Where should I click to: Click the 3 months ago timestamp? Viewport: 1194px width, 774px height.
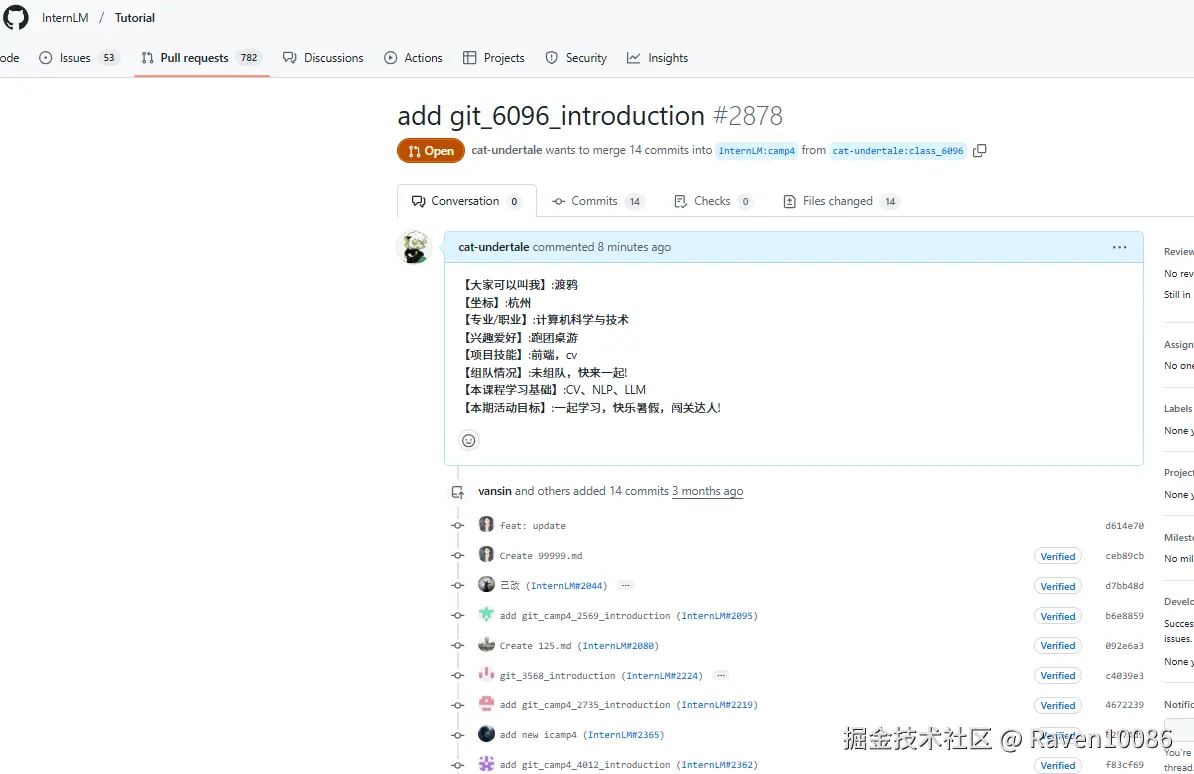pyautogui.click(x=707, y=491)
